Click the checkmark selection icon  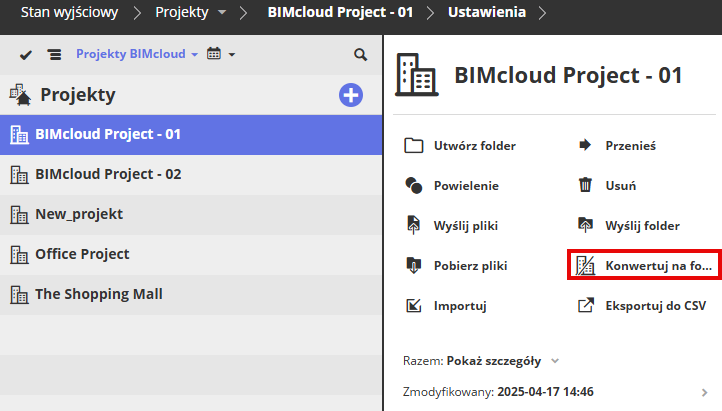click(26, 54)
